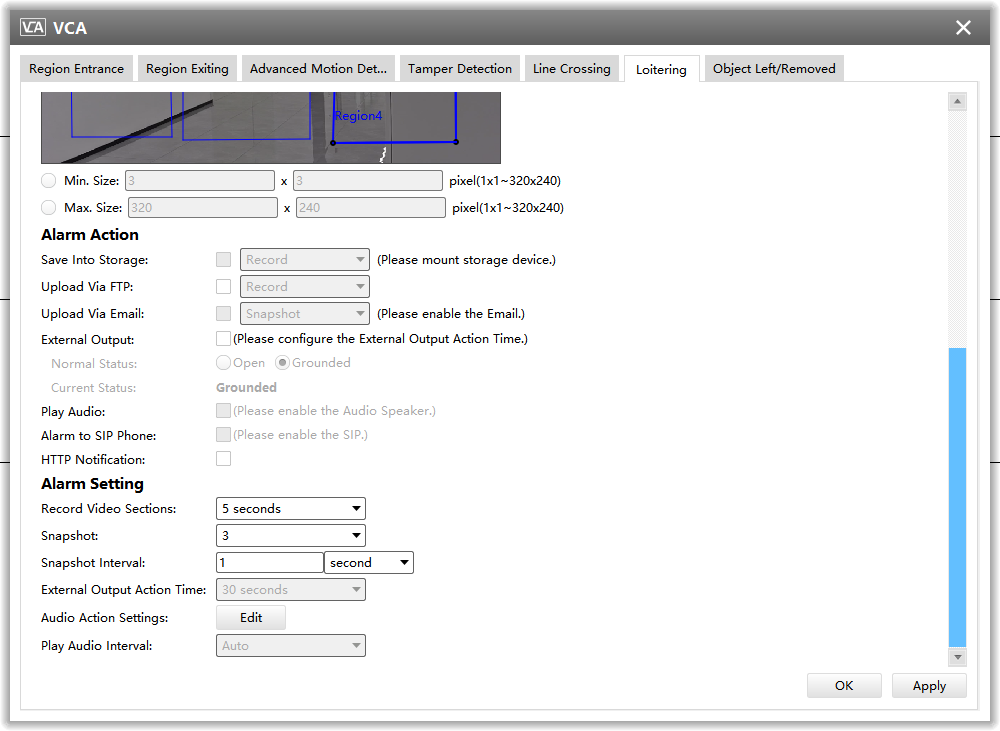Click the scrollbar down arrow
This screenshot has width=1000, height=731.
pos(957,656)
